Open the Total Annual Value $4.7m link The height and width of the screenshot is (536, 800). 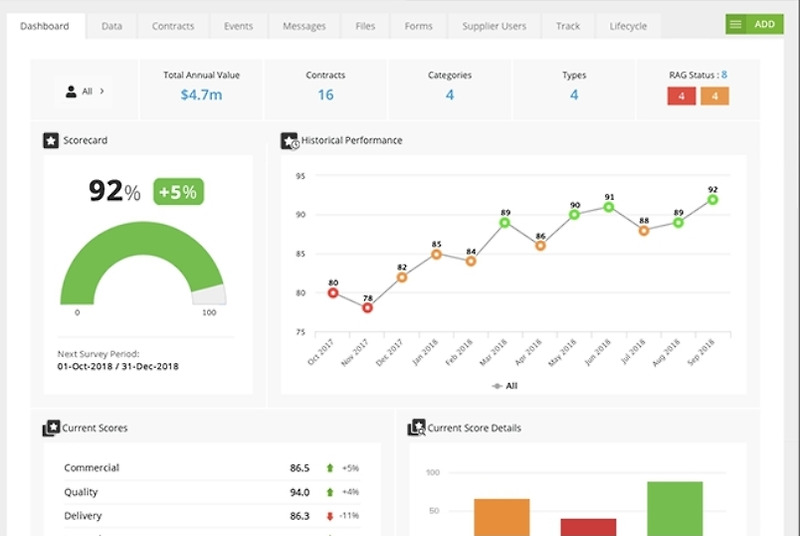[x=201, y=95]
